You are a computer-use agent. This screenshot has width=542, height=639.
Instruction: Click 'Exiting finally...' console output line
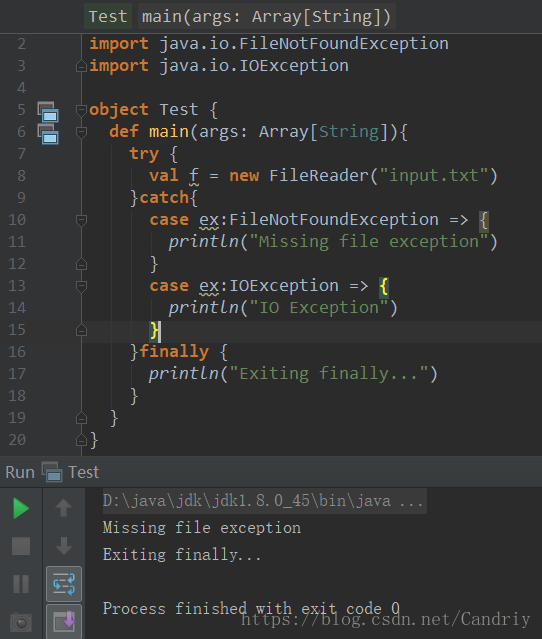tap(182, 555)
